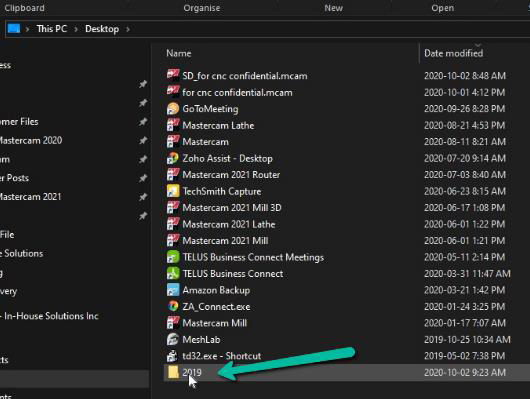Viewport: 530px width, 399px height.
Task: Select the 2019 folder icon
Action: (173, 372)
